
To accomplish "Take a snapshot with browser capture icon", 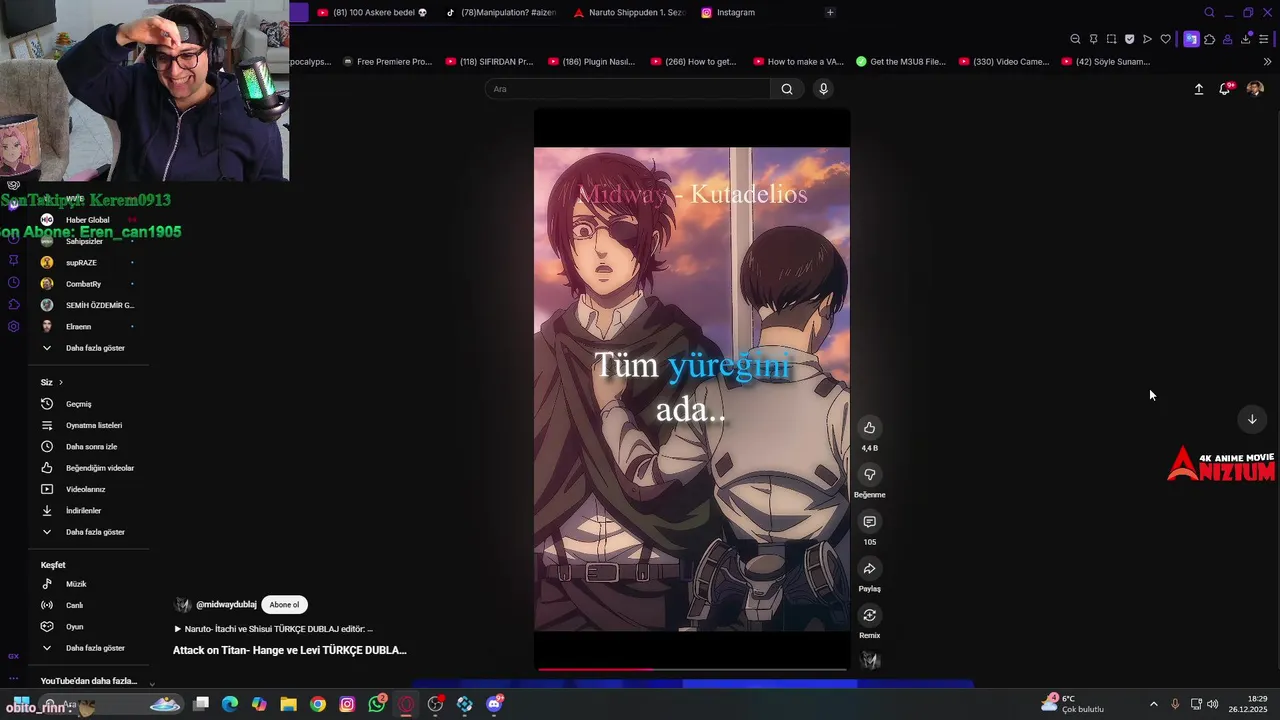I will pos(1111,39).
